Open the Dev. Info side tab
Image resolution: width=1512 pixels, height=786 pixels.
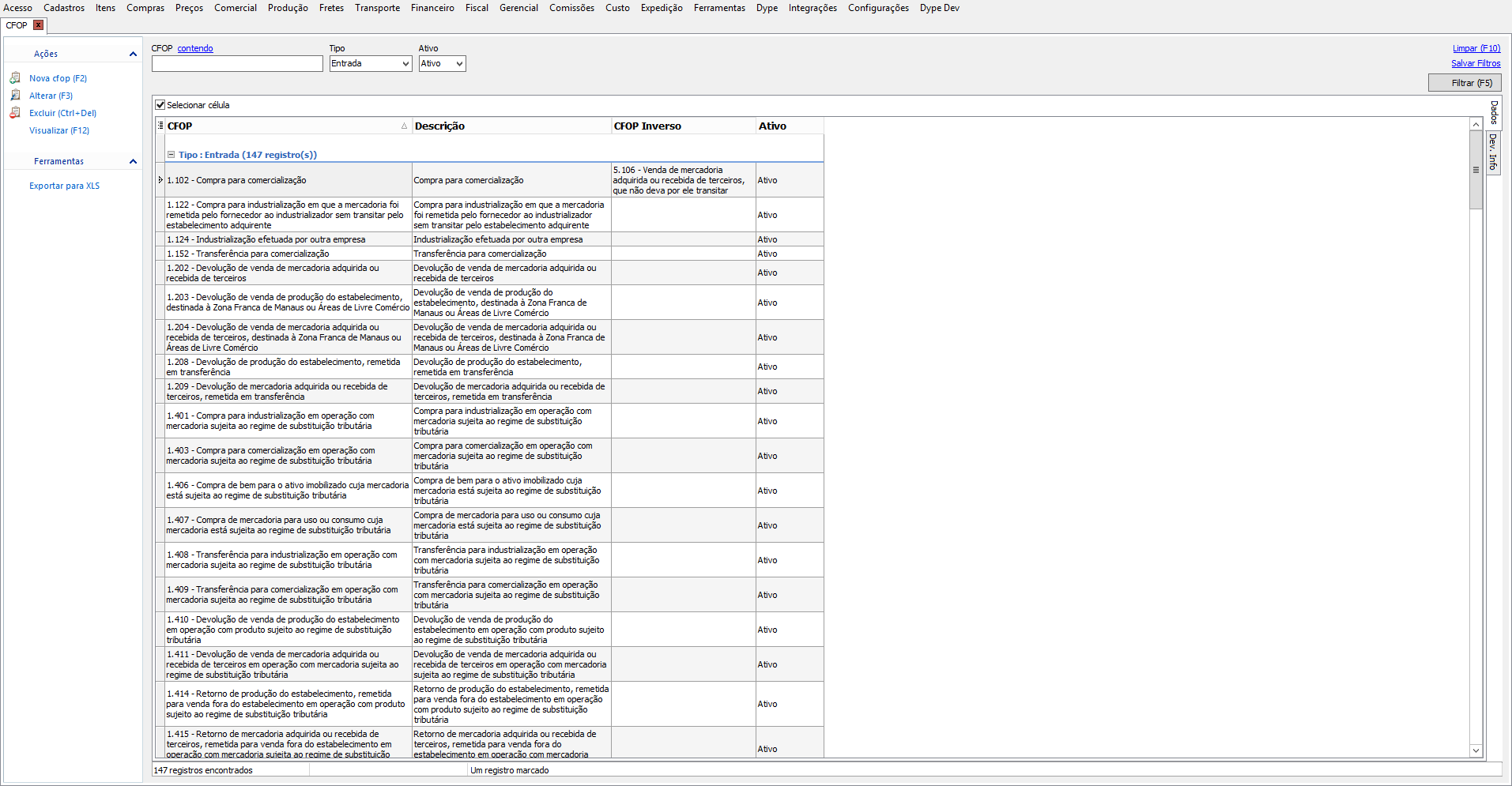pyautogui.click(x=1494, y=152)
